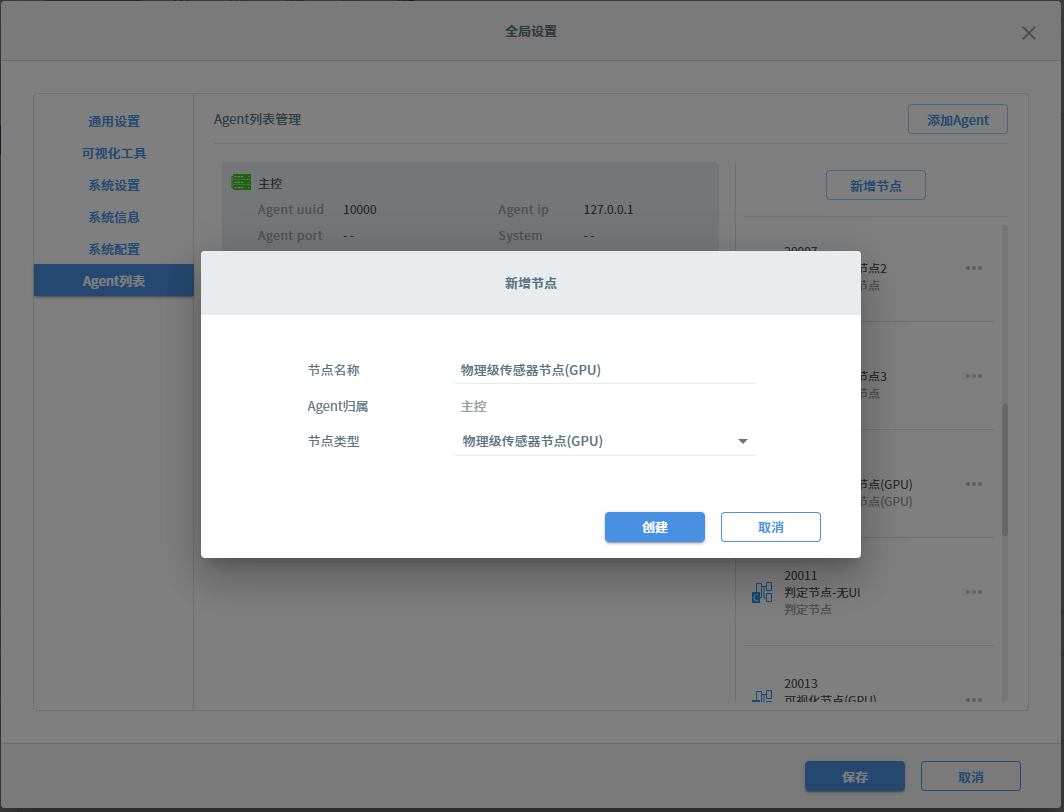Cancel the 新增节点 dialog with 取消
Image resolution: width=1064 pixels, height=812 pixels.
tap(770, 527)
